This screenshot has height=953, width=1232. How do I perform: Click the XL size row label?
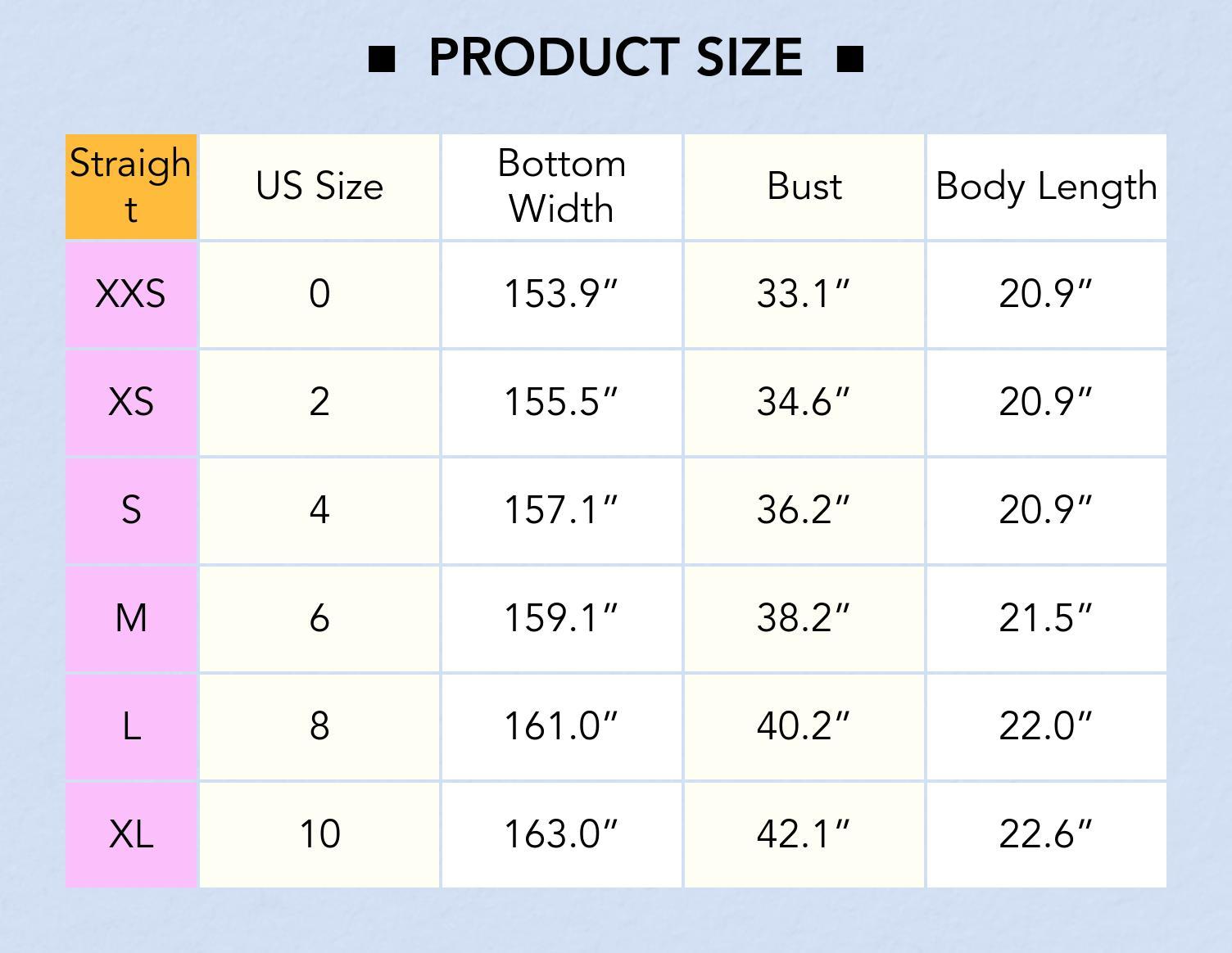(x=131, y=834)
